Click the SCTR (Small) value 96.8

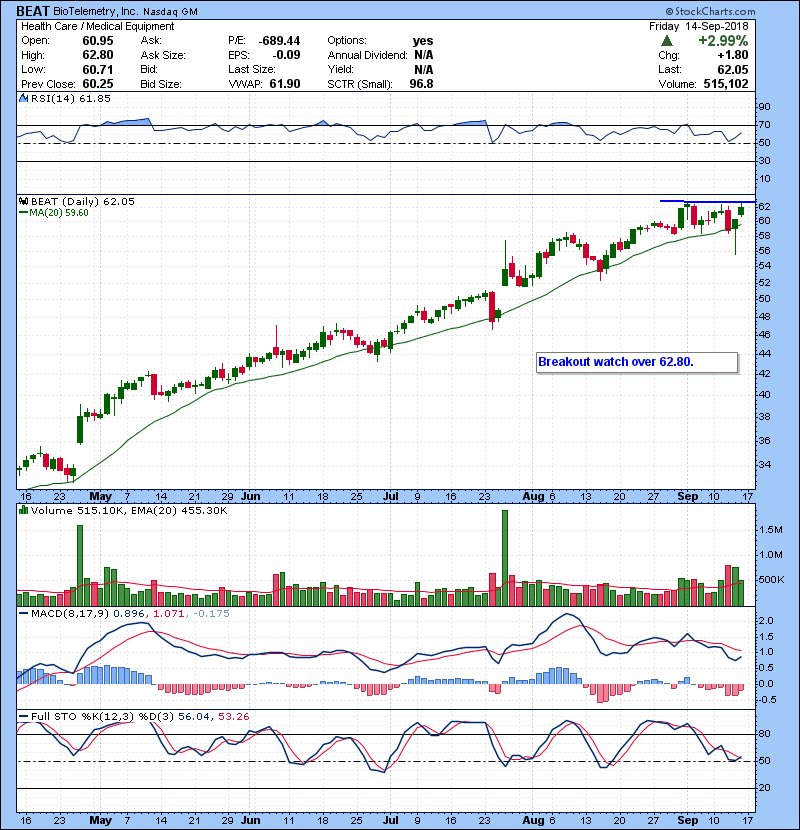[421, 84]
